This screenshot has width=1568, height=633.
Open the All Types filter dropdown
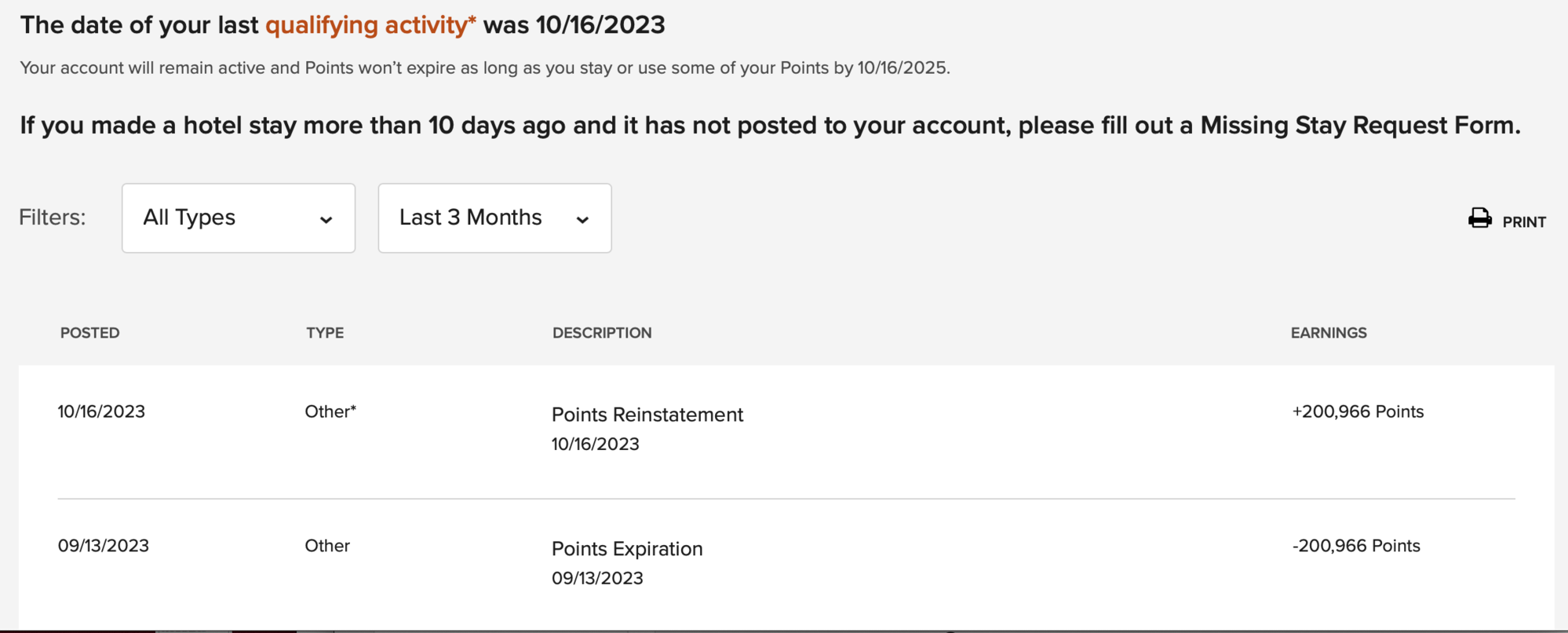pyautogui.click(x=238, y=218)
